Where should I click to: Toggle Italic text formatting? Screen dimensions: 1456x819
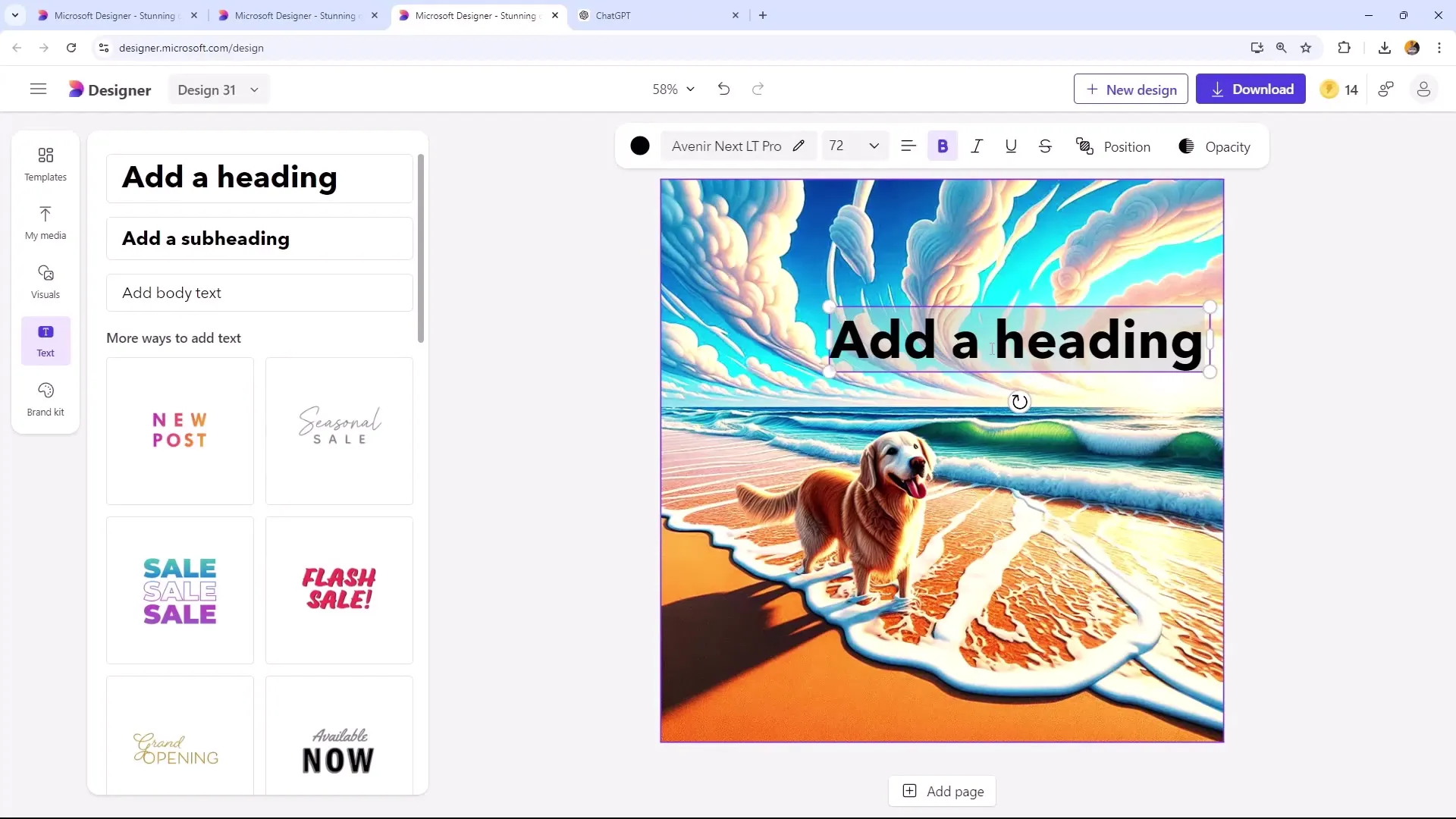coord(977,147)
